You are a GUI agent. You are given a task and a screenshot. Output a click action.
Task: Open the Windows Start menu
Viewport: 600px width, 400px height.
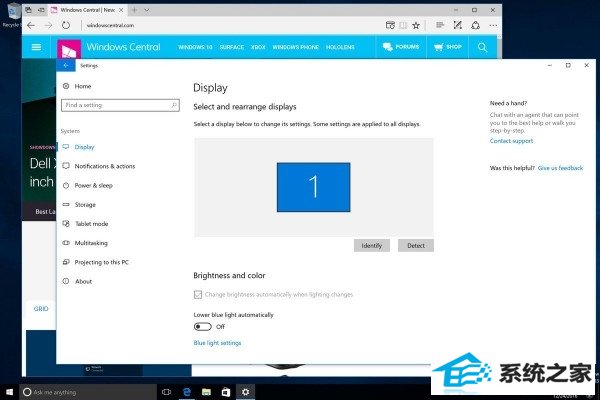[10, 392]
